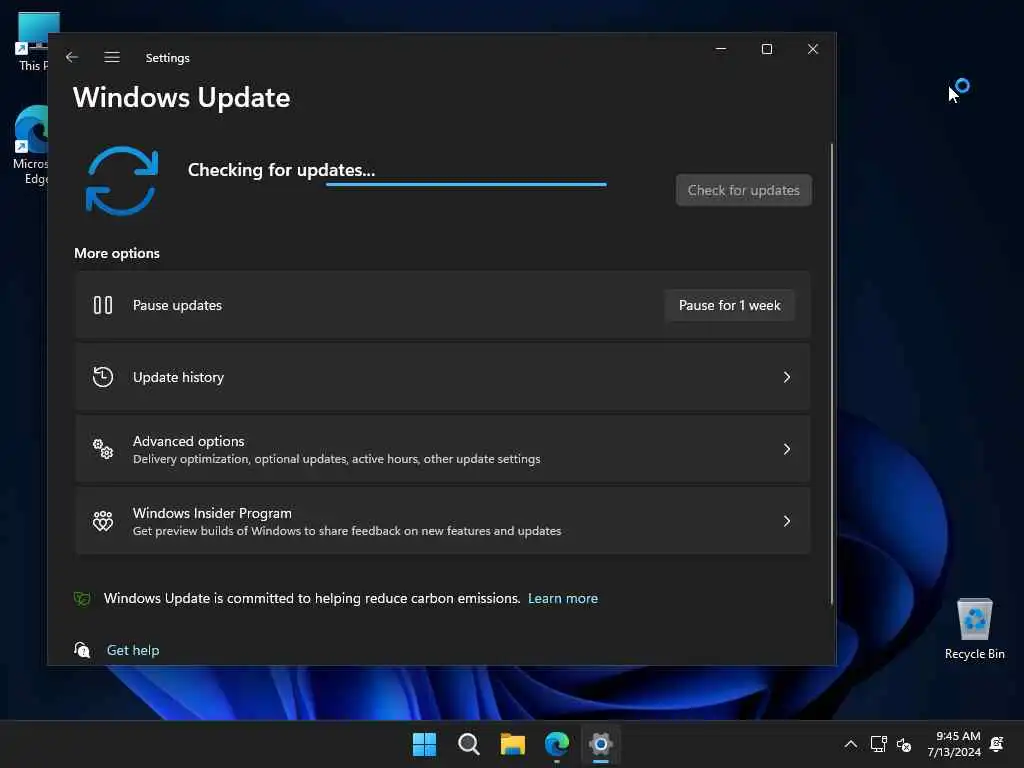
Task: Expand Windows Insider Program chevron
Action: coord(787,520)
